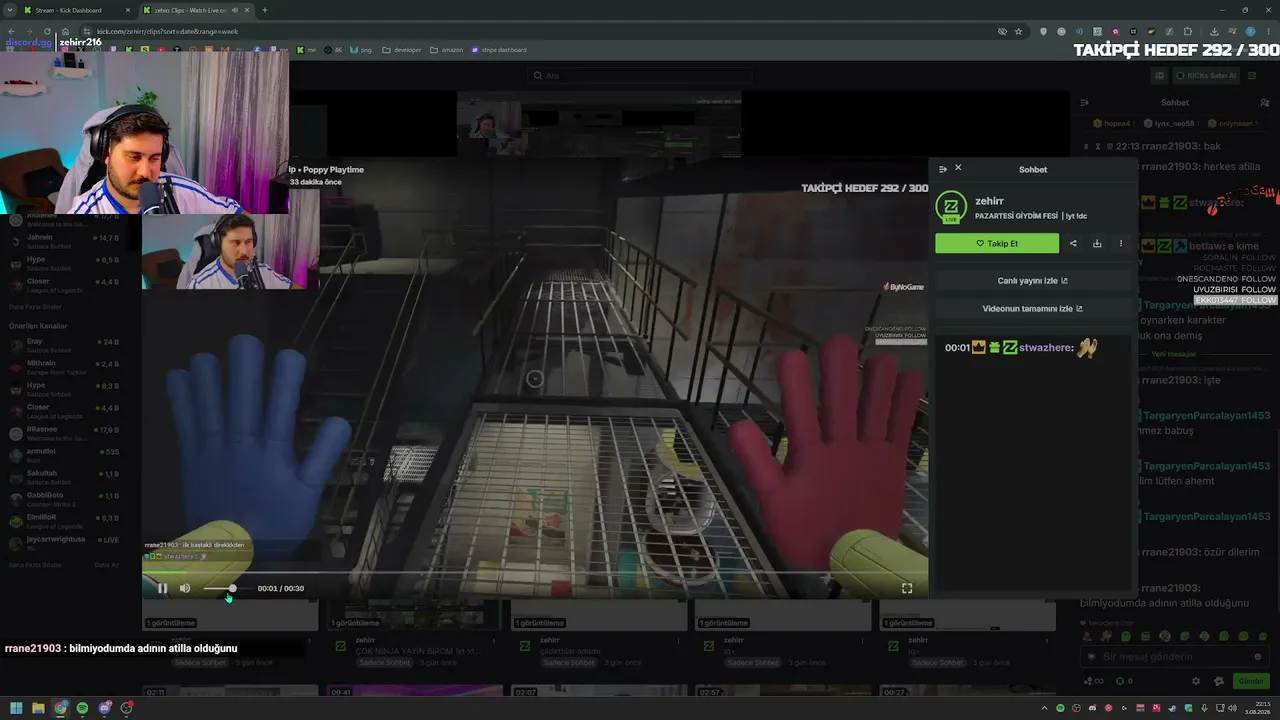
Task: Open the tab search dropdown
Action: 9,10
